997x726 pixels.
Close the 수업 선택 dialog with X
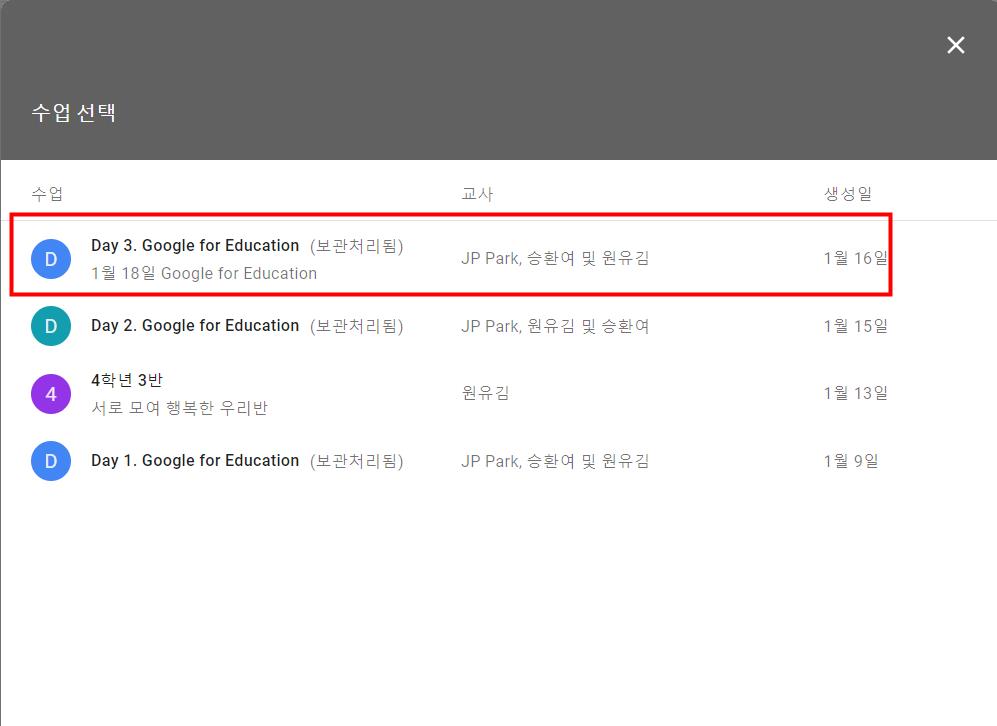click(x=955, y=45)
